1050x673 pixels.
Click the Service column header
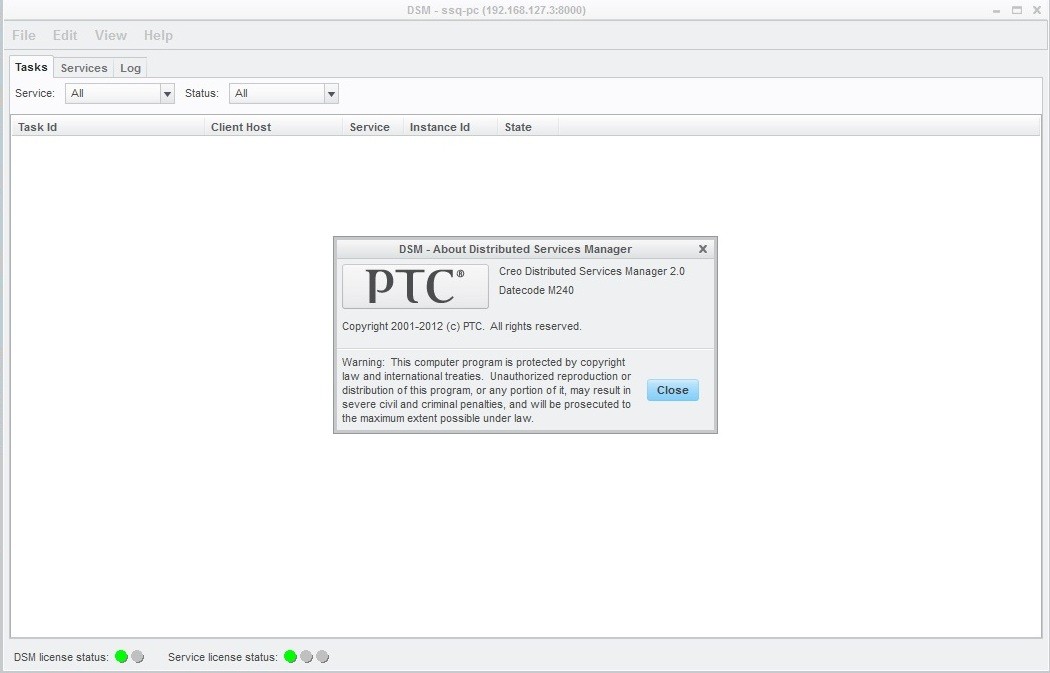(x=372, y=127)
